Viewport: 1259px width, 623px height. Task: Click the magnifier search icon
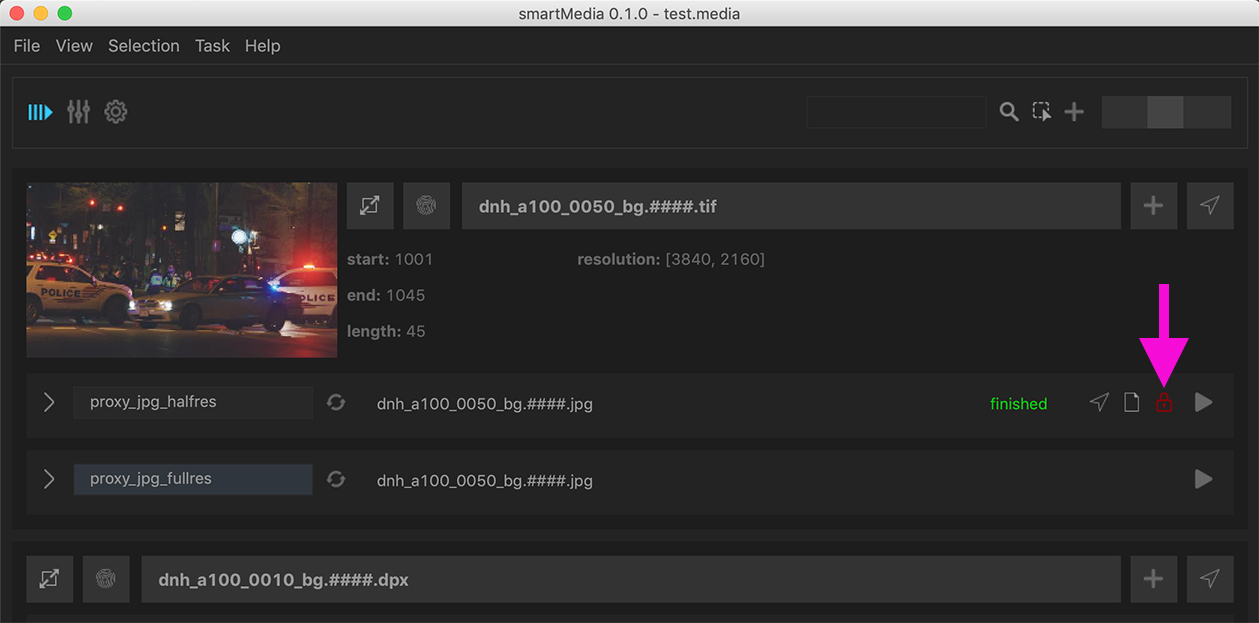(1009, 112)
